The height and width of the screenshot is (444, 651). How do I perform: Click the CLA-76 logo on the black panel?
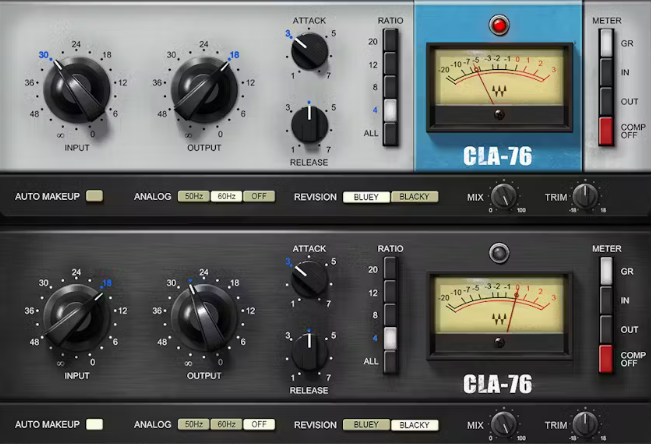(x=497, y=384)
